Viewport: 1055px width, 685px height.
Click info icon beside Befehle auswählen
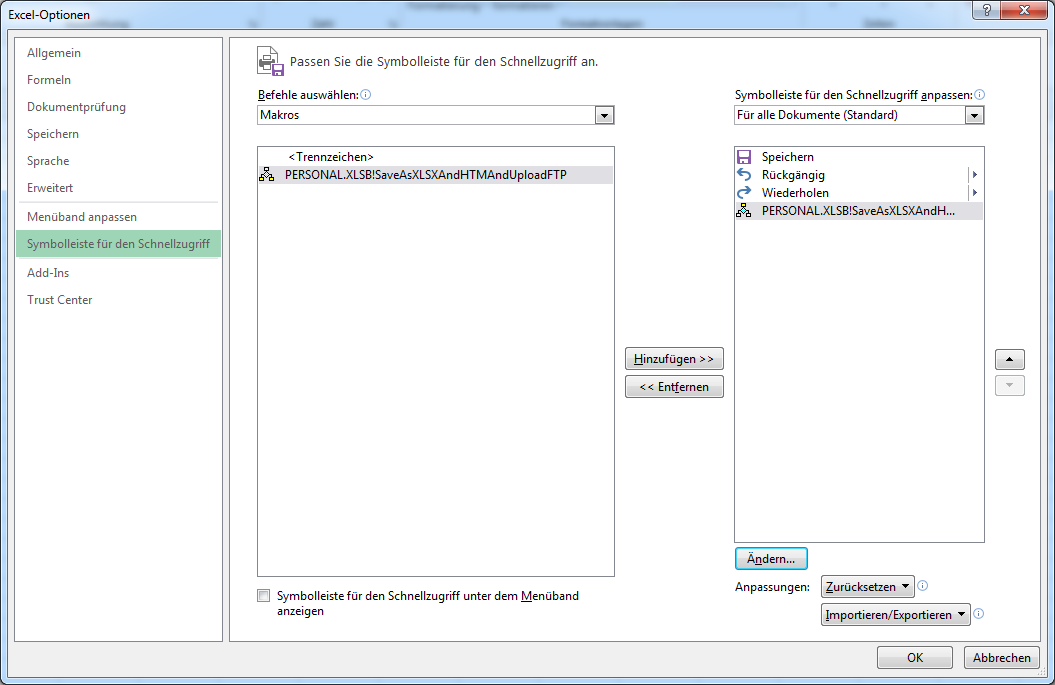click(366, 95)
